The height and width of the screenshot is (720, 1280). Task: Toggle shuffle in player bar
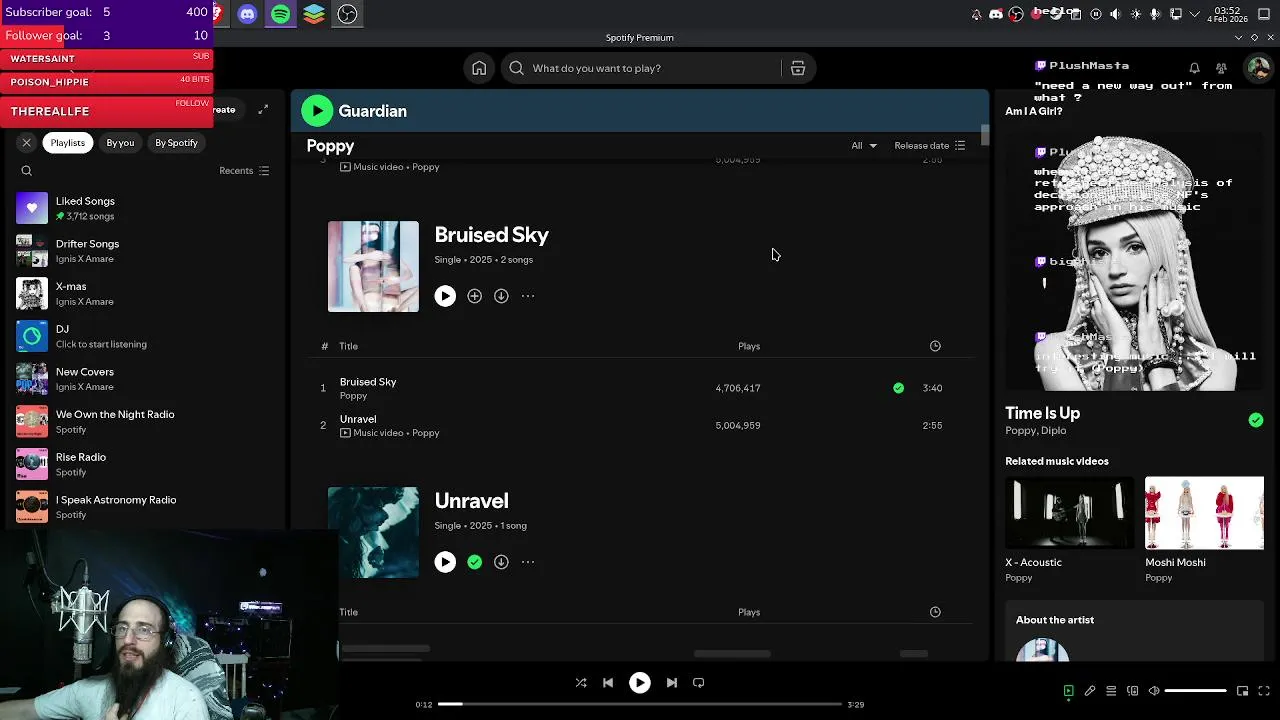coord(581,683)
